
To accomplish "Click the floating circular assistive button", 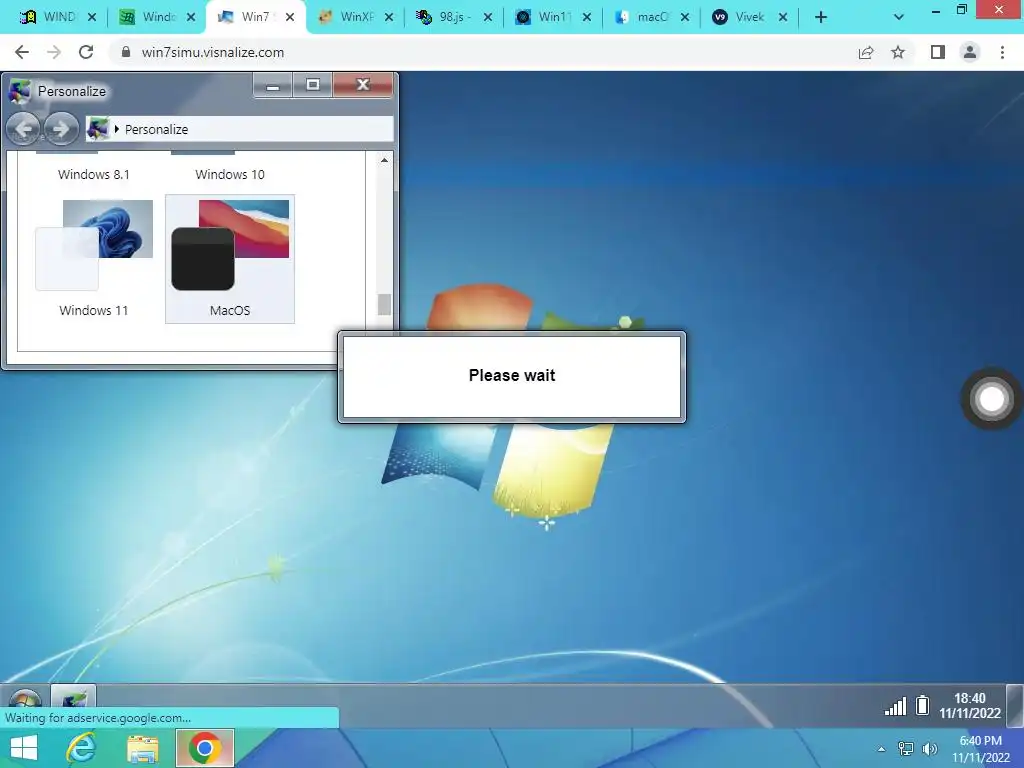I will 991,398.
